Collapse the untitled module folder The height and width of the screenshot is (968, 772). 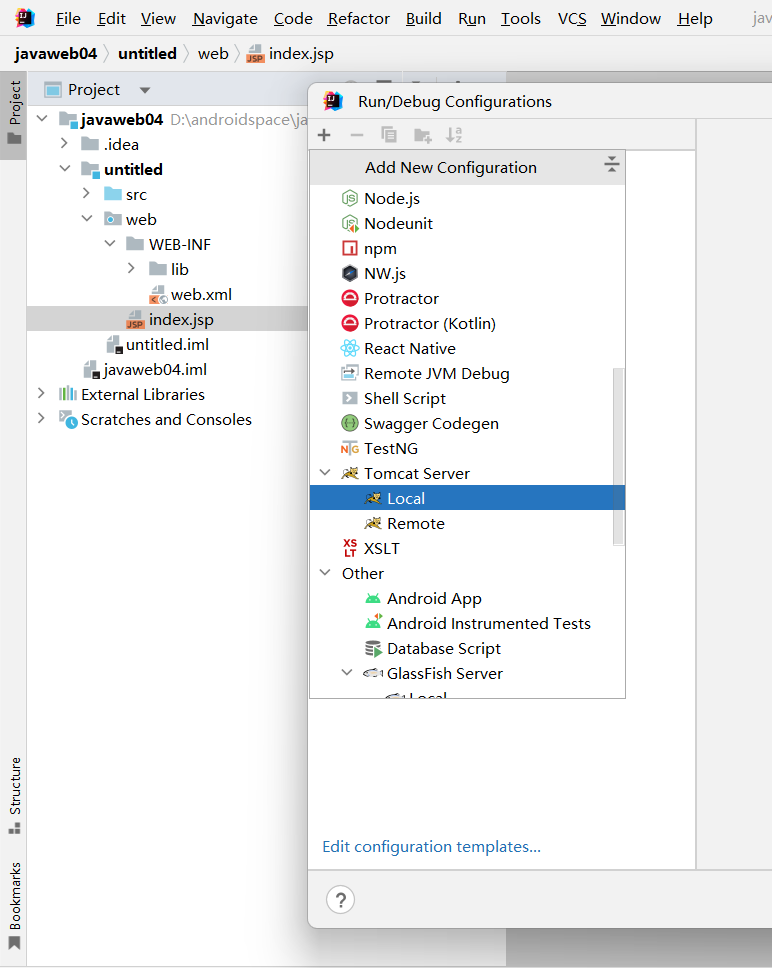64,169
